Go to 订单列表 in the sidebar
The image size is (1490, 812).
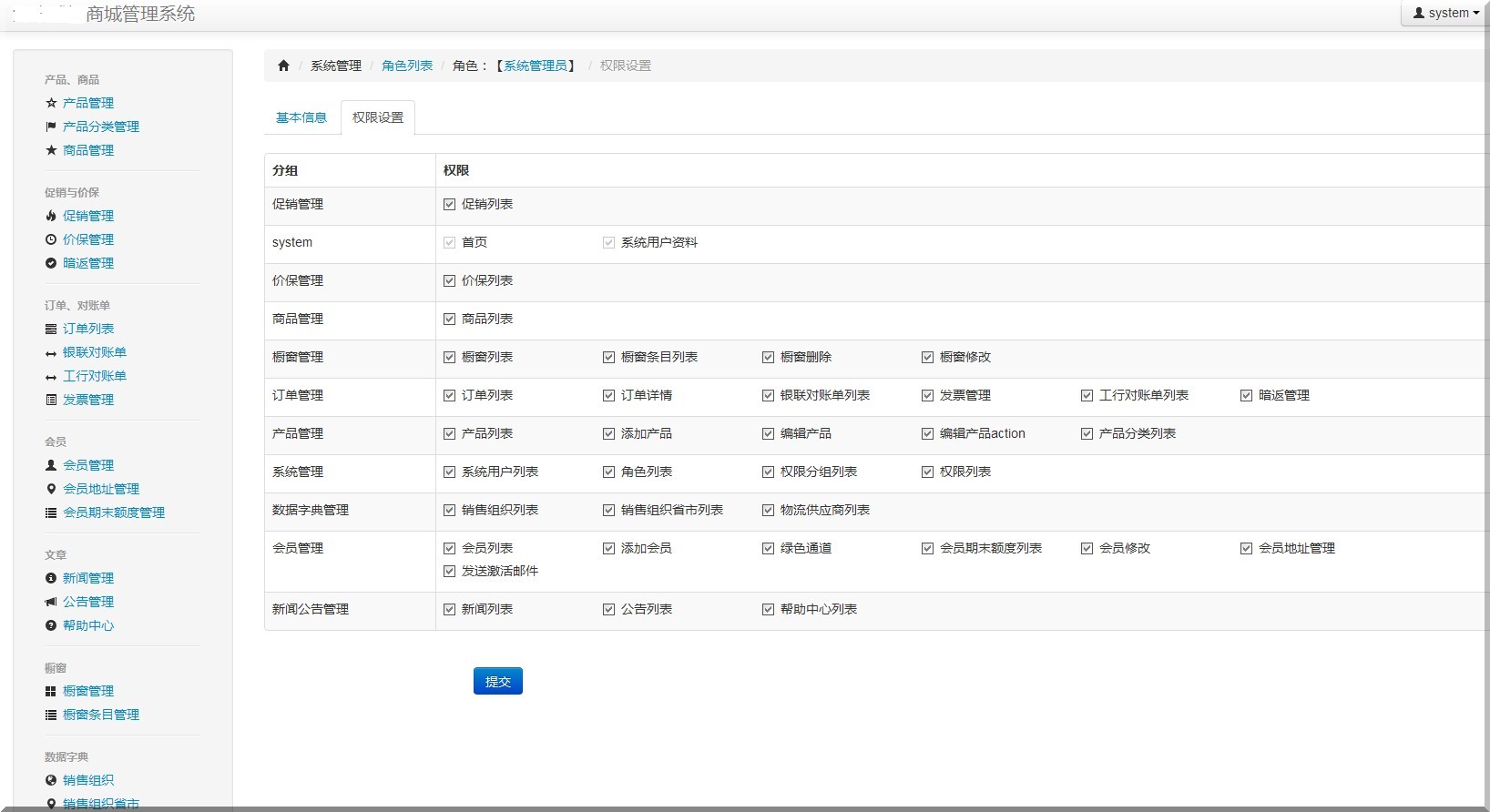(88, 329)
